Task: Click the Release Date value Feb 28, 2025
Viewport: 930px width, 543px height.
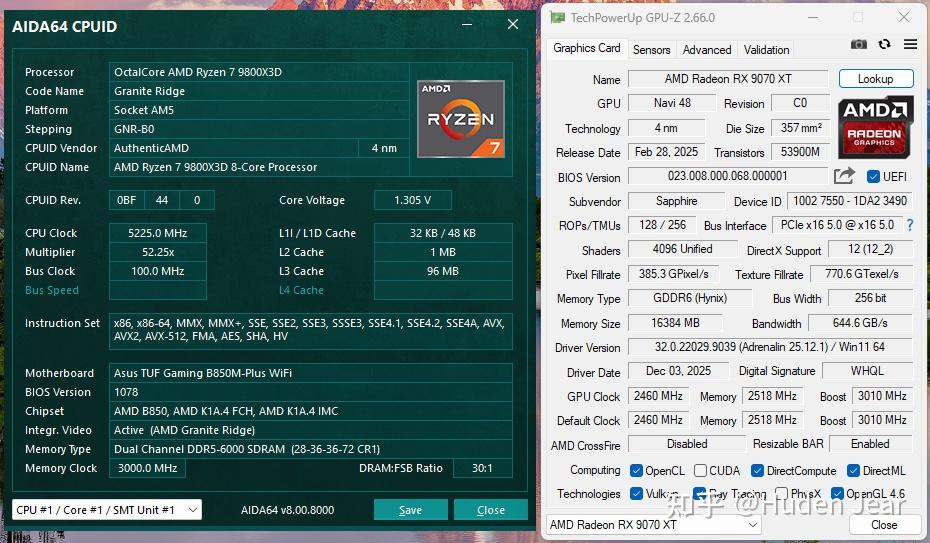Action: (667, 152)
